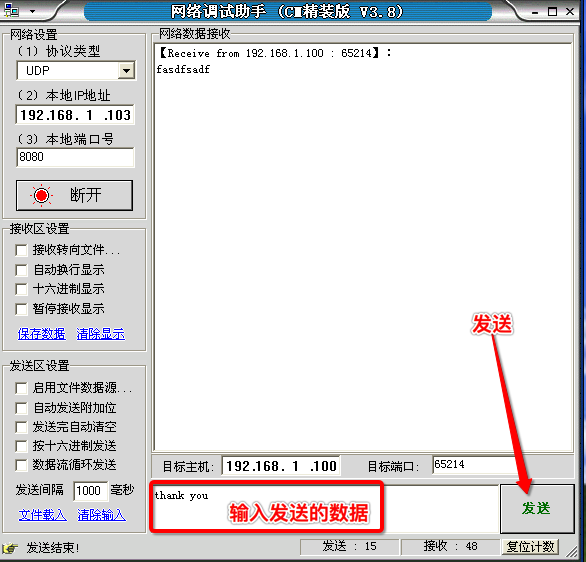586x562 pixels.
Task: Toggle 自动换行显示 checkbox
Action: pyautogui.click(x=21, y=270)
